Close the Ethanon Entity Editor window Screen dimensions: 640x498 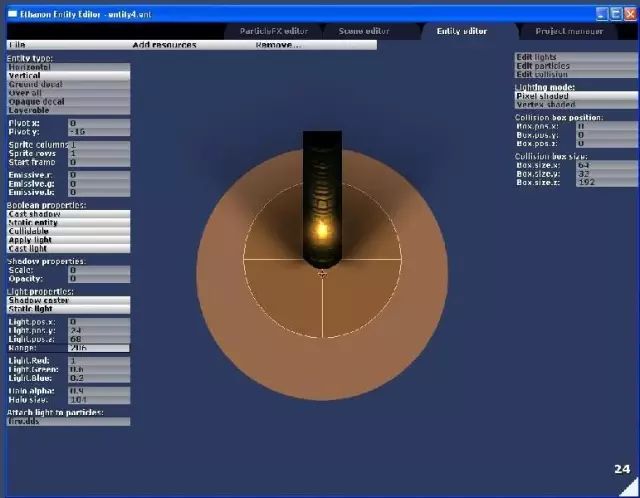pos(631,14)
